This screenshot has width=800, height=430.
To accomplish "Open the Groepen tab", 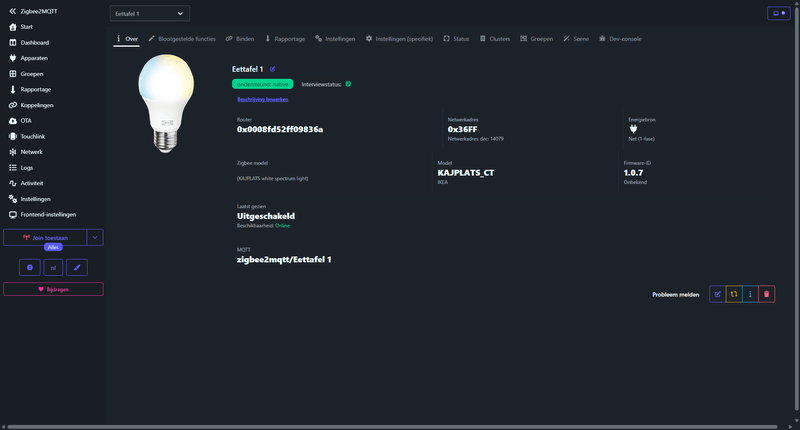I will pyautogui.click(x=537, y=39).
